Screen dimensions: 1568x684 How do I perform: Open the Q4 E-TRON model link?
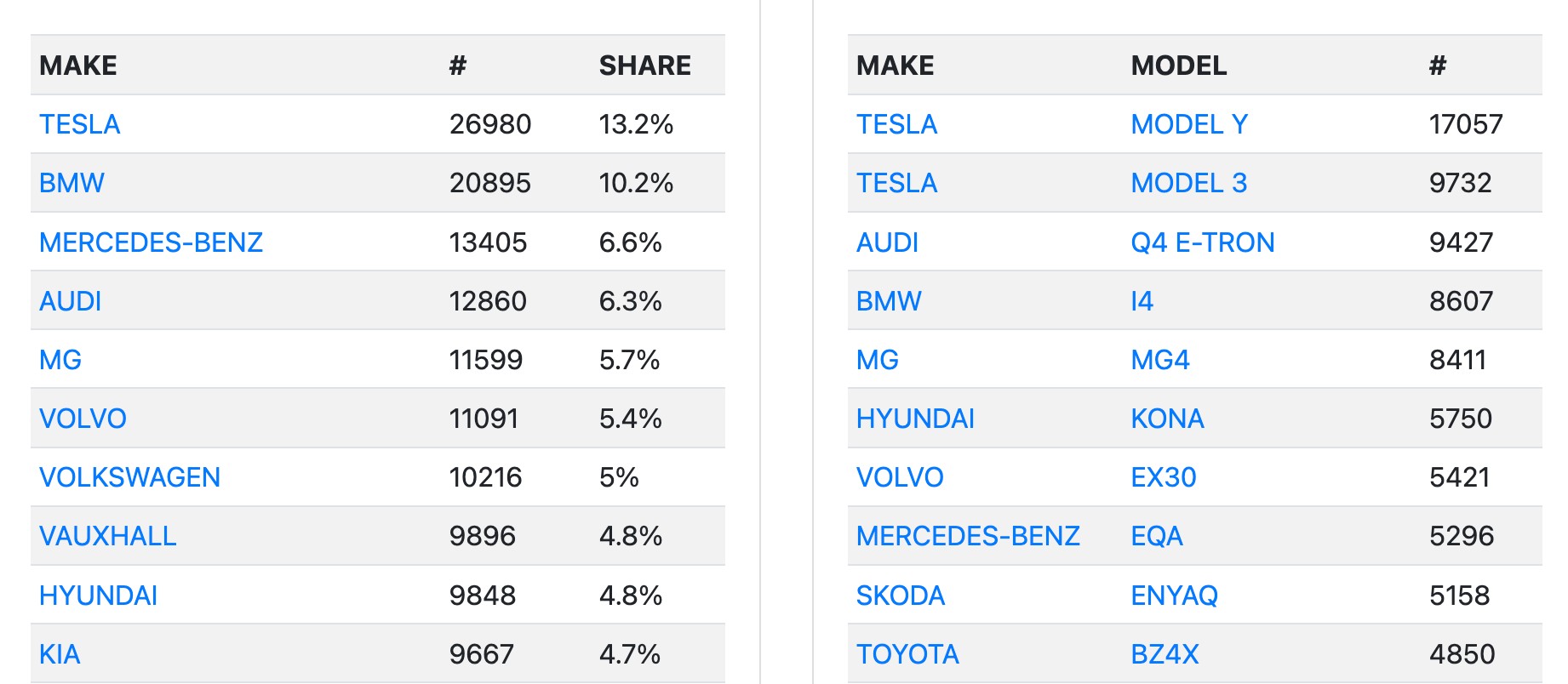[x=1202, y=242]
